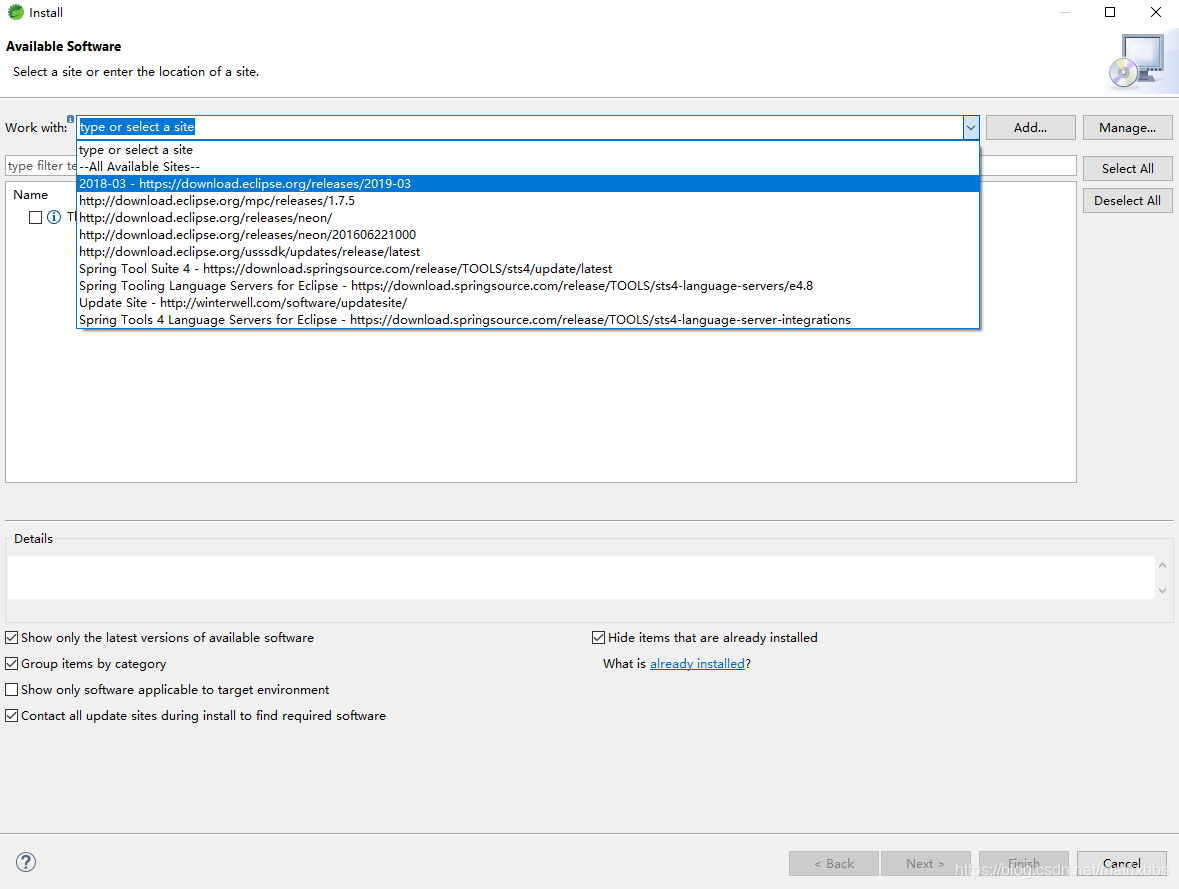Select the Update Site winterwell.com entry
Image resolution: width=1179 pixels, height=889 pixels.
528,303
